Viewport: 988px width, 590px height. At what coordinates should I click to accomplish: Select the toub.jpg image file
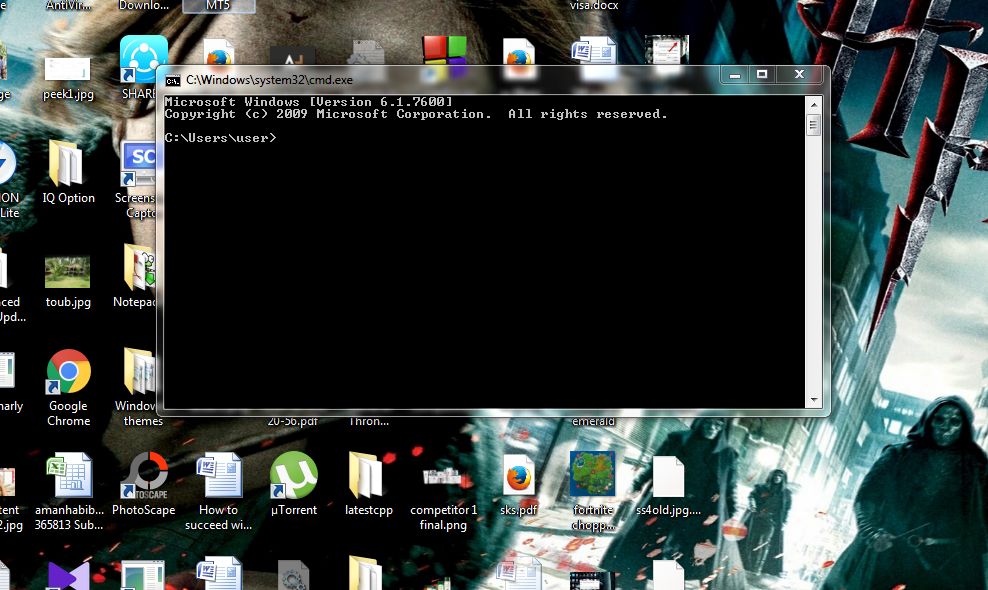click(x=68, y=281)
